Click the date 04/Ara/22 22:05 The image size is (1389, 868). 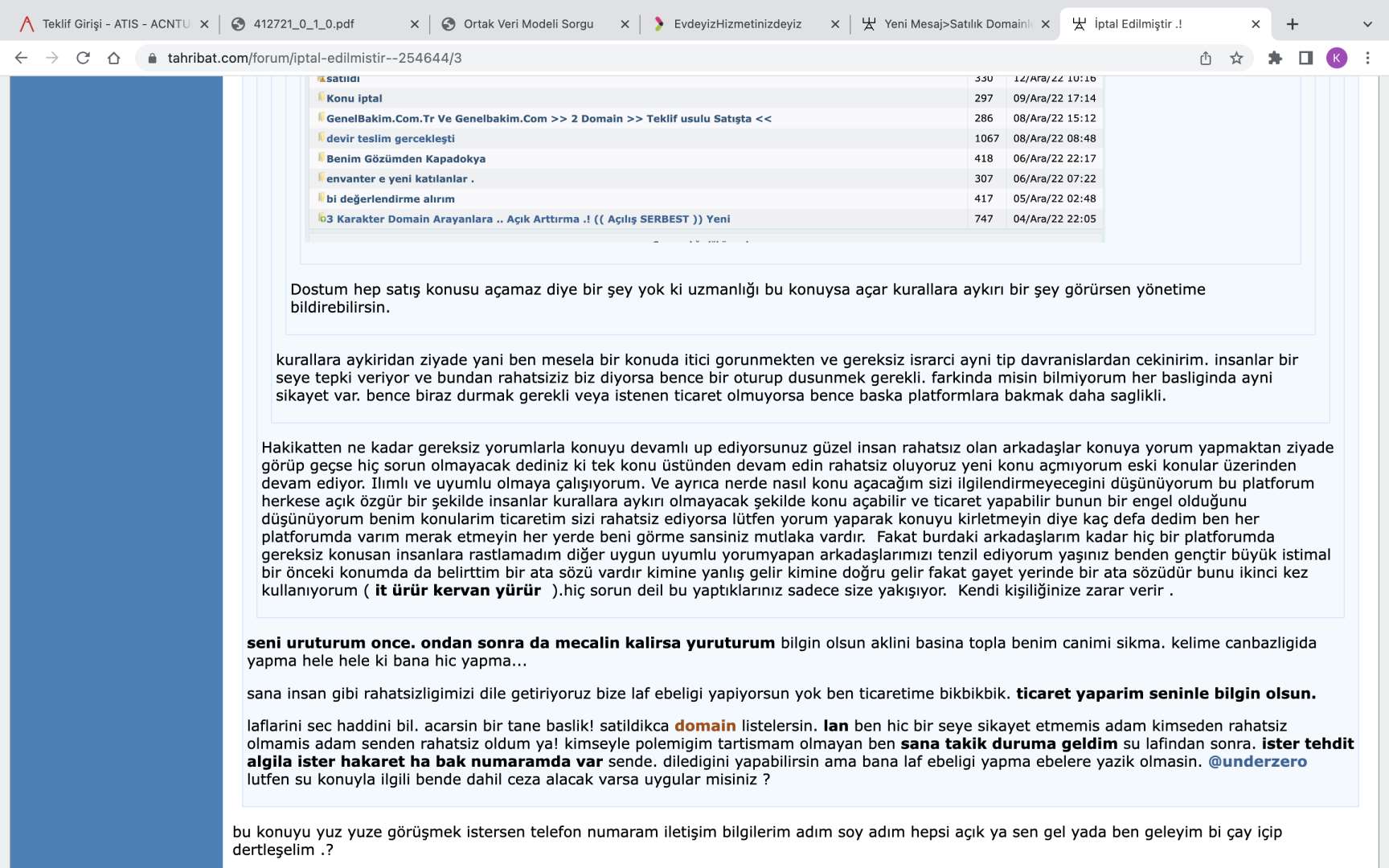[x=1055, y=219]
